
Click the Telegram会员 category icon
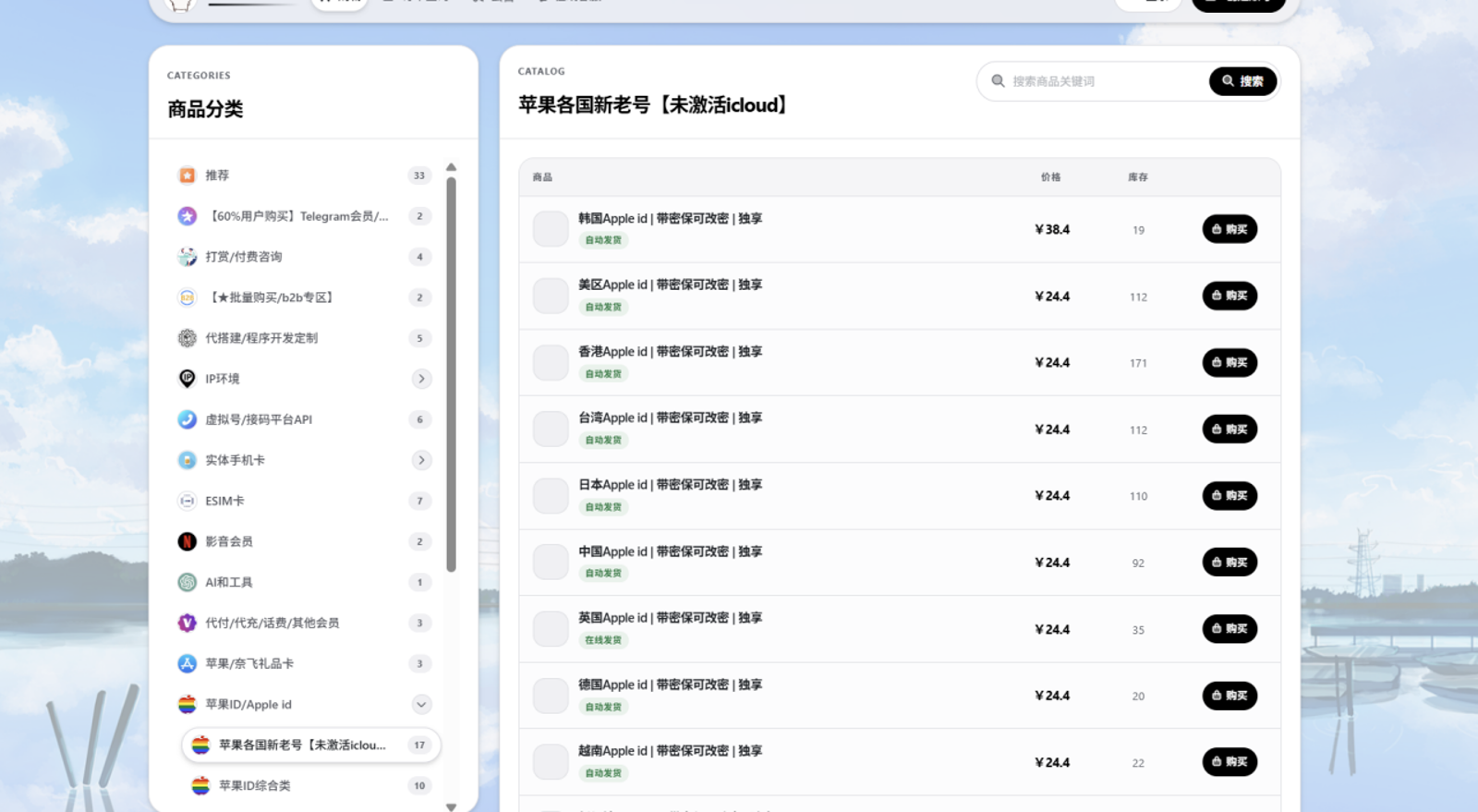pyautogui.click(x=187, y=216)
